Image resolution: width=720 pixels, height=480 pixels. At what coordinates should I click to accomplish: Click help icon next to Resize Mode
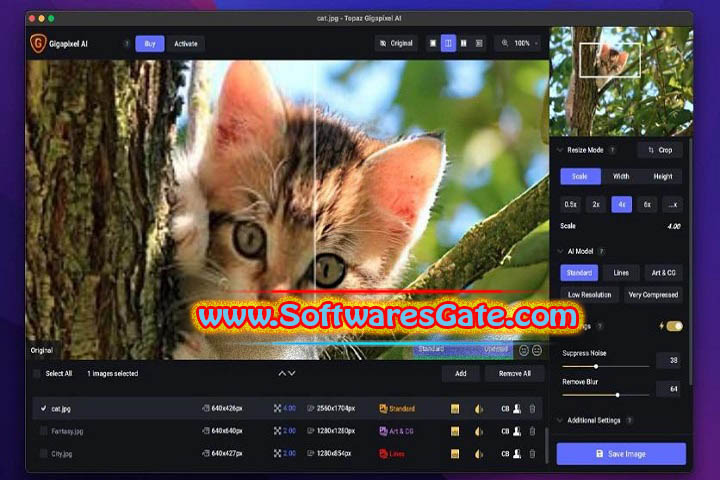click(612, 150)
